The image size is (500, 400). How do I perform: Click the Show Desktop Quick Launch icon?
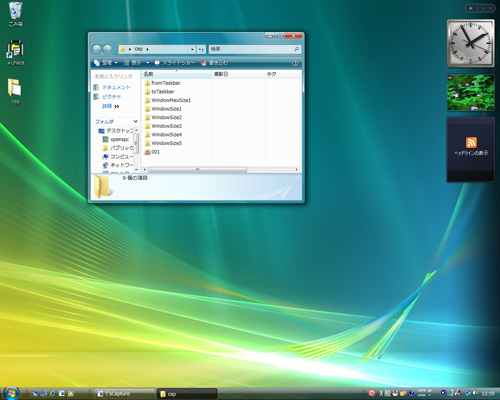(x=35, y=394)
